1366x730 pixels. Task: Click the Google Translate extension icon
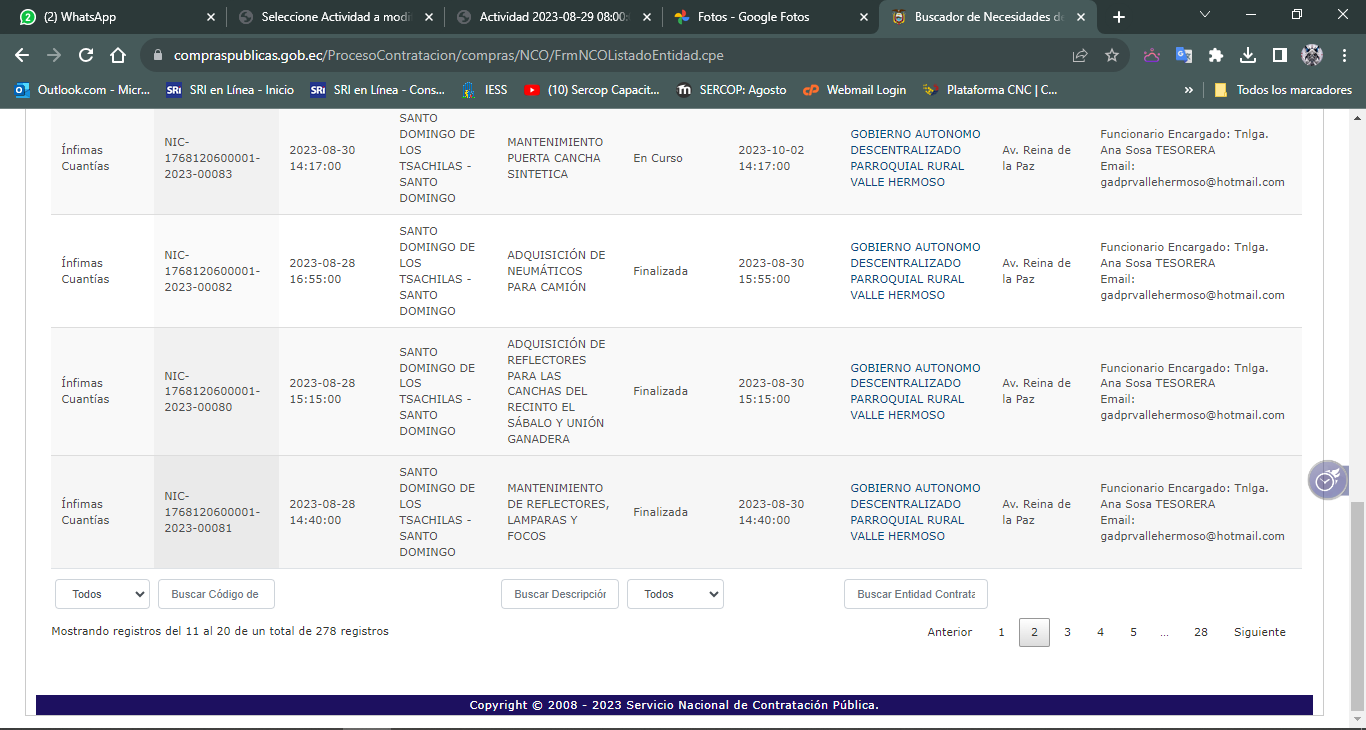click(1183, 55)
